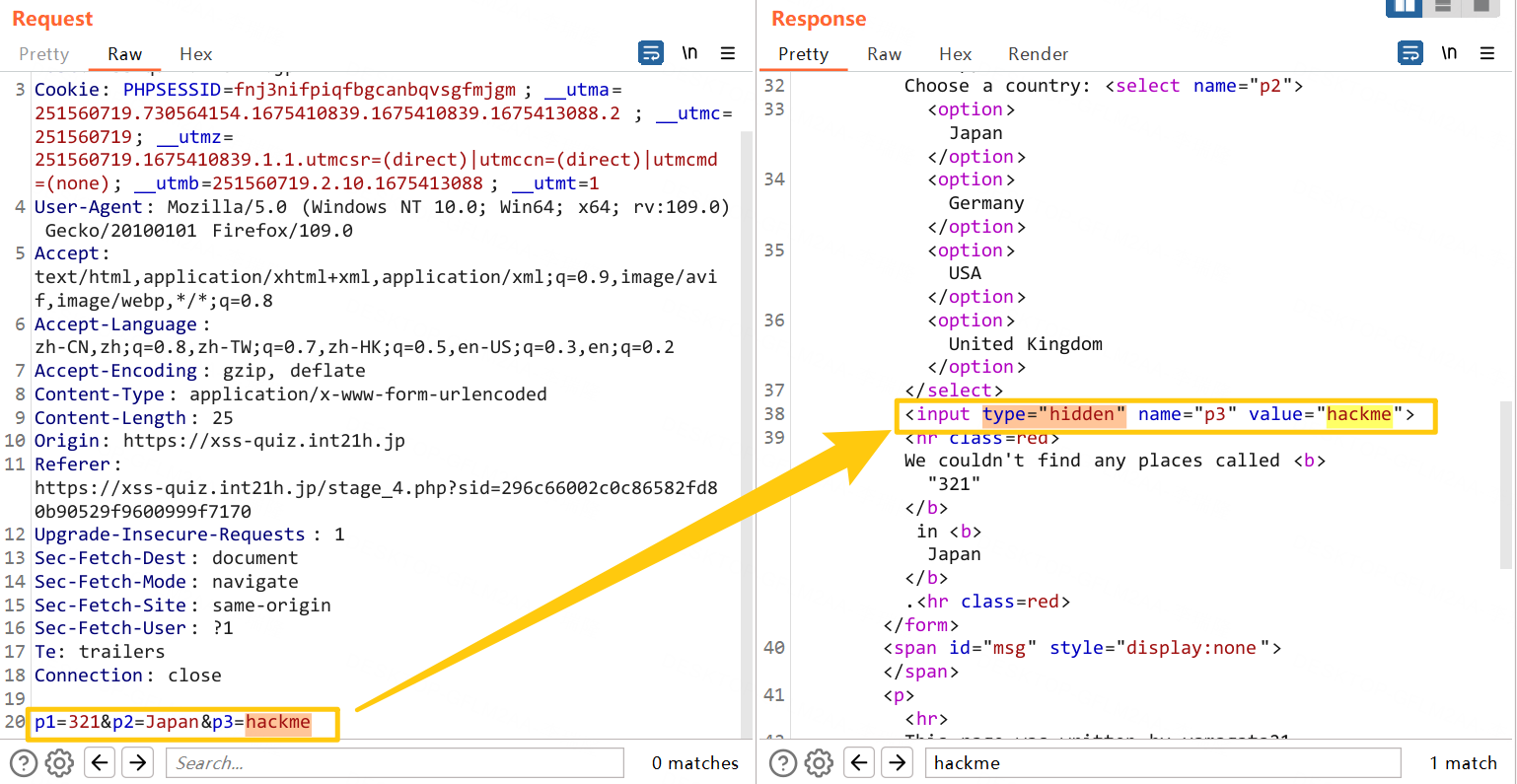Image resolution: width=1517 pixels, height=784 pixels.
Task: Jump to next hackme match in Response
Action: (x=897, y=762)
